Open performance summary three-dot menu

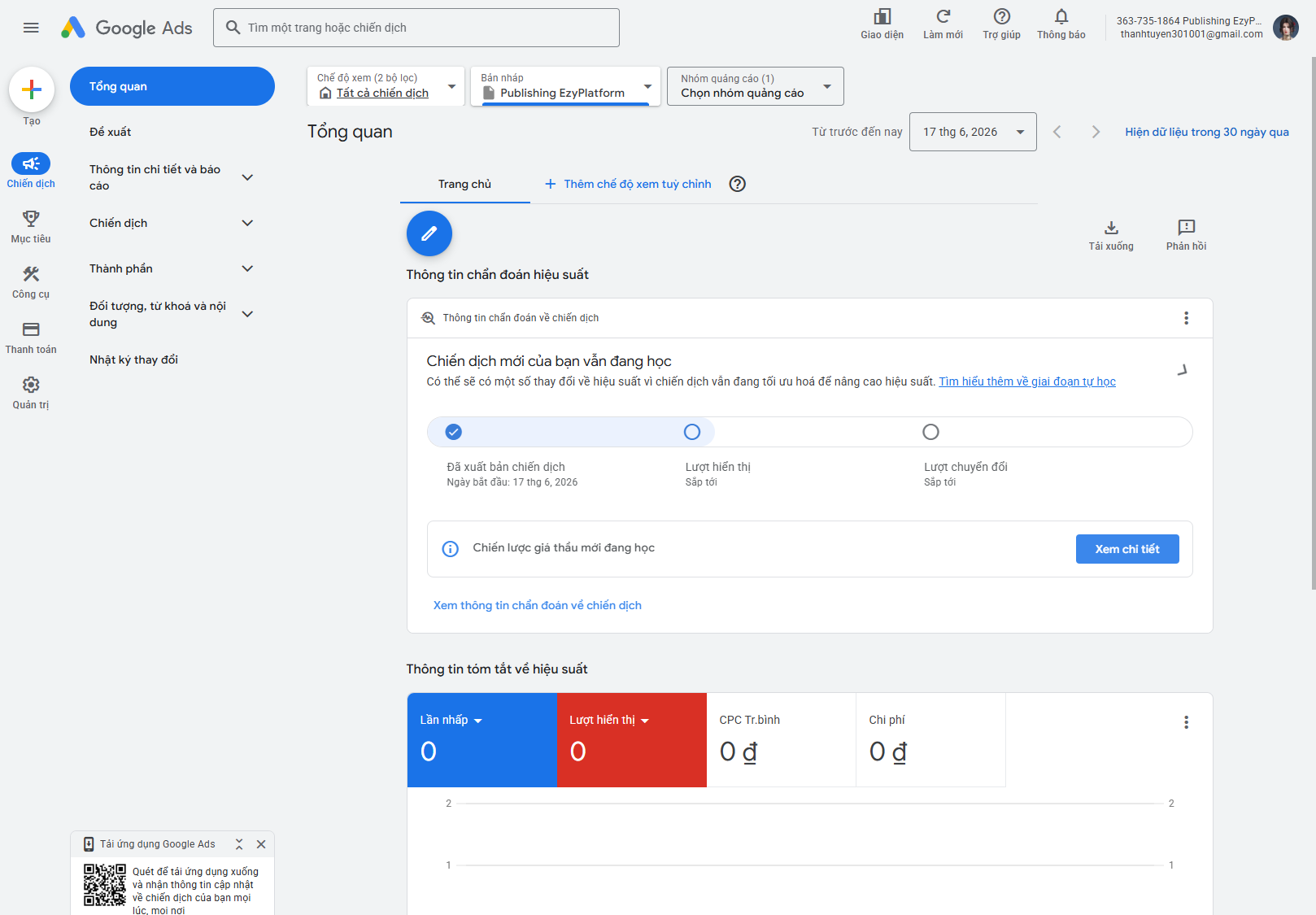click(x=1187, y=722)
